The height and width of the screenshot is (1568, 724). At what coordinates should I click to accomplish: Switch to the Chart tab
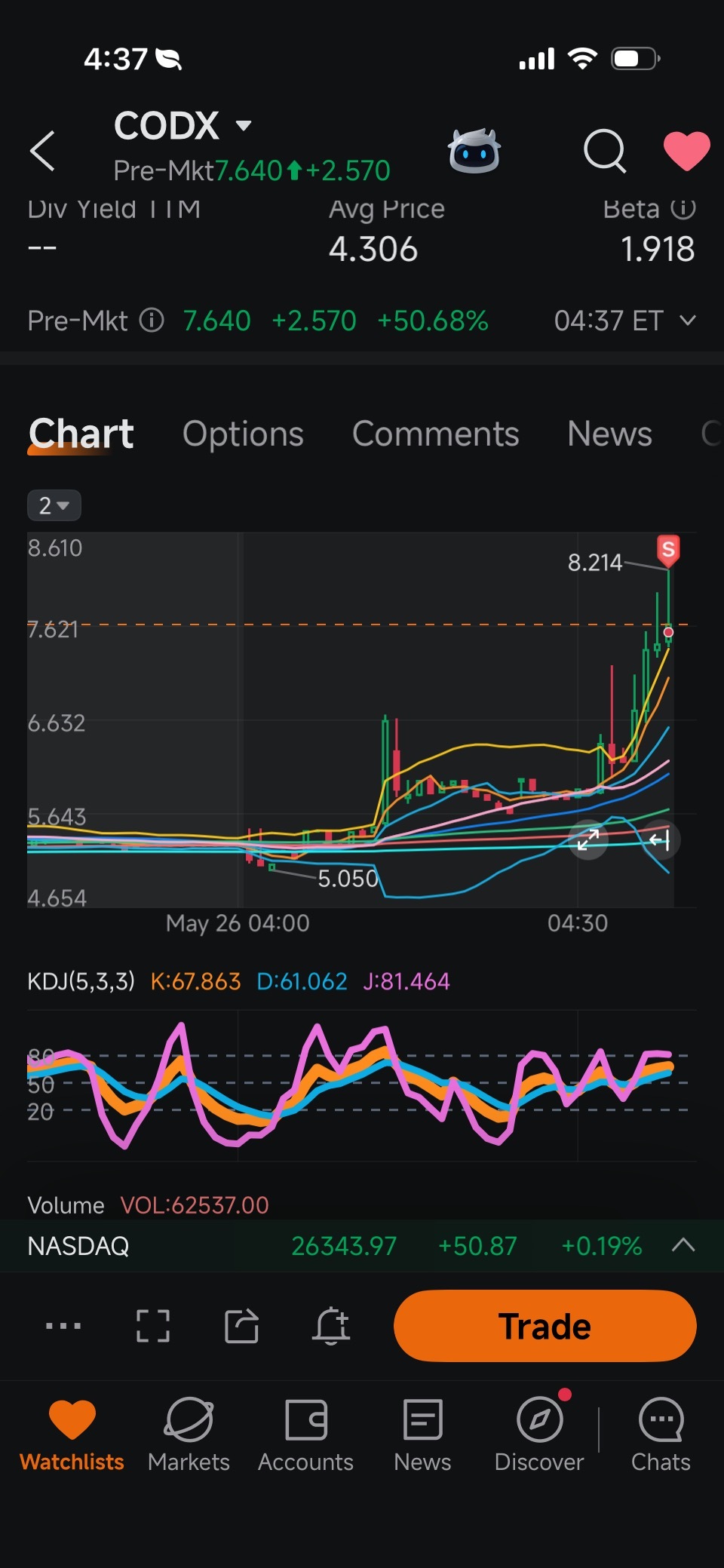pyautogui.click(x=81, y=434)
